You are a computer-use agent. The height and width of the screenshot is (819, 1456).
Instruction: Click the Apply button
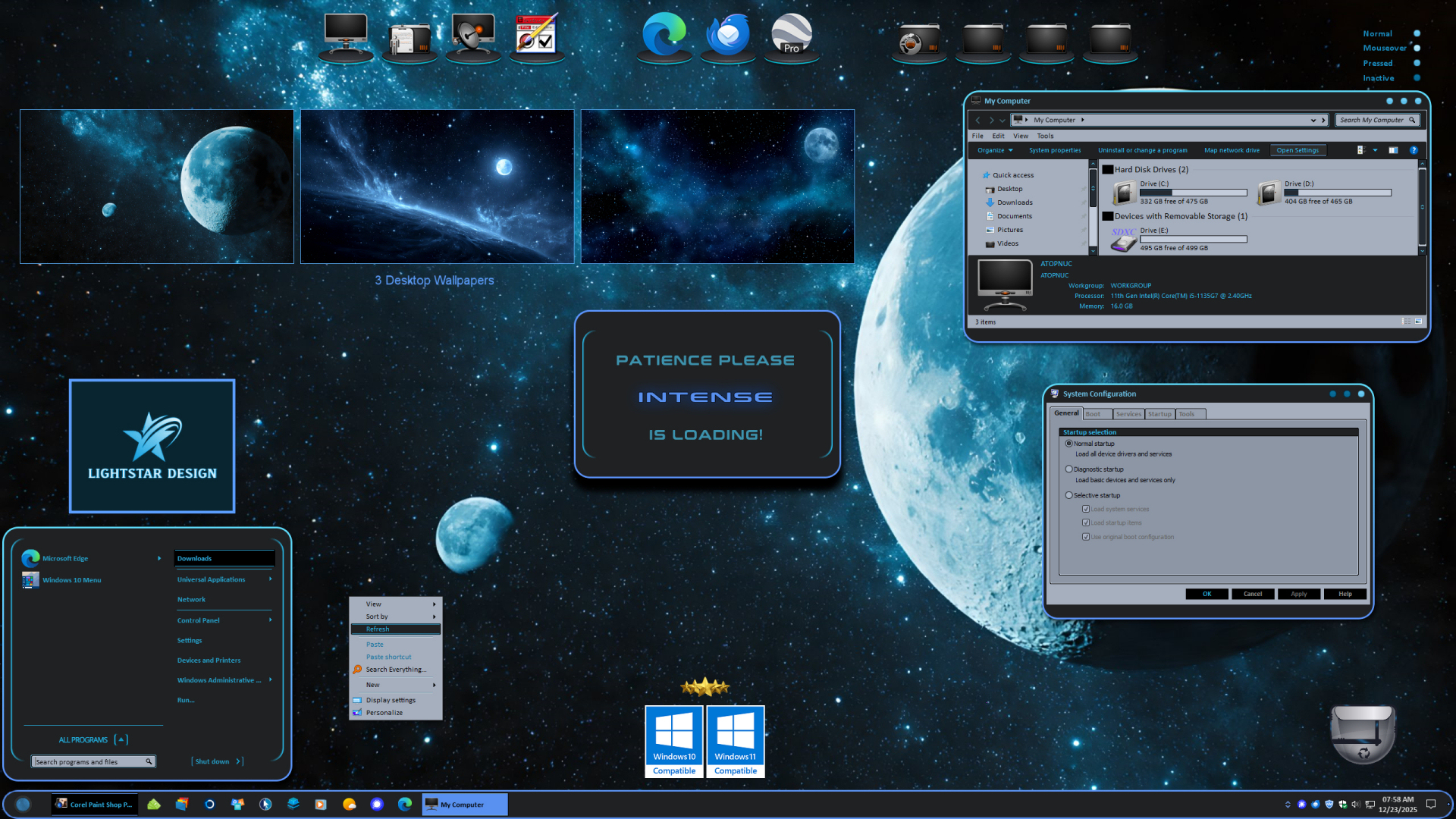(1298, 594)
